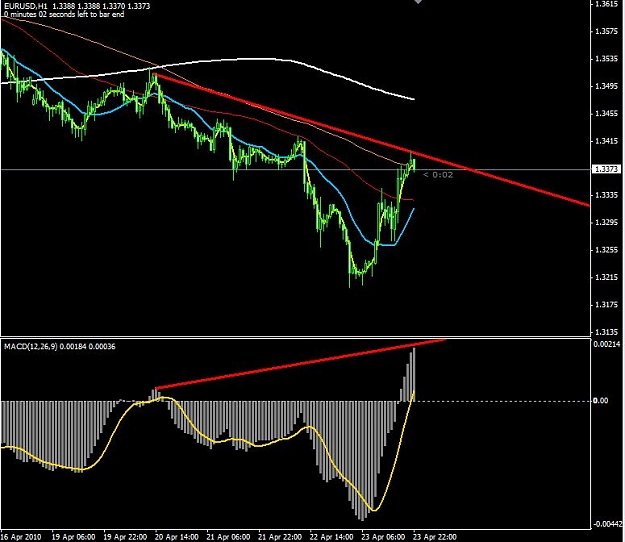Click the 1.3335 price axis label
This screenshot has height=542, width=625.
(606, 195)
